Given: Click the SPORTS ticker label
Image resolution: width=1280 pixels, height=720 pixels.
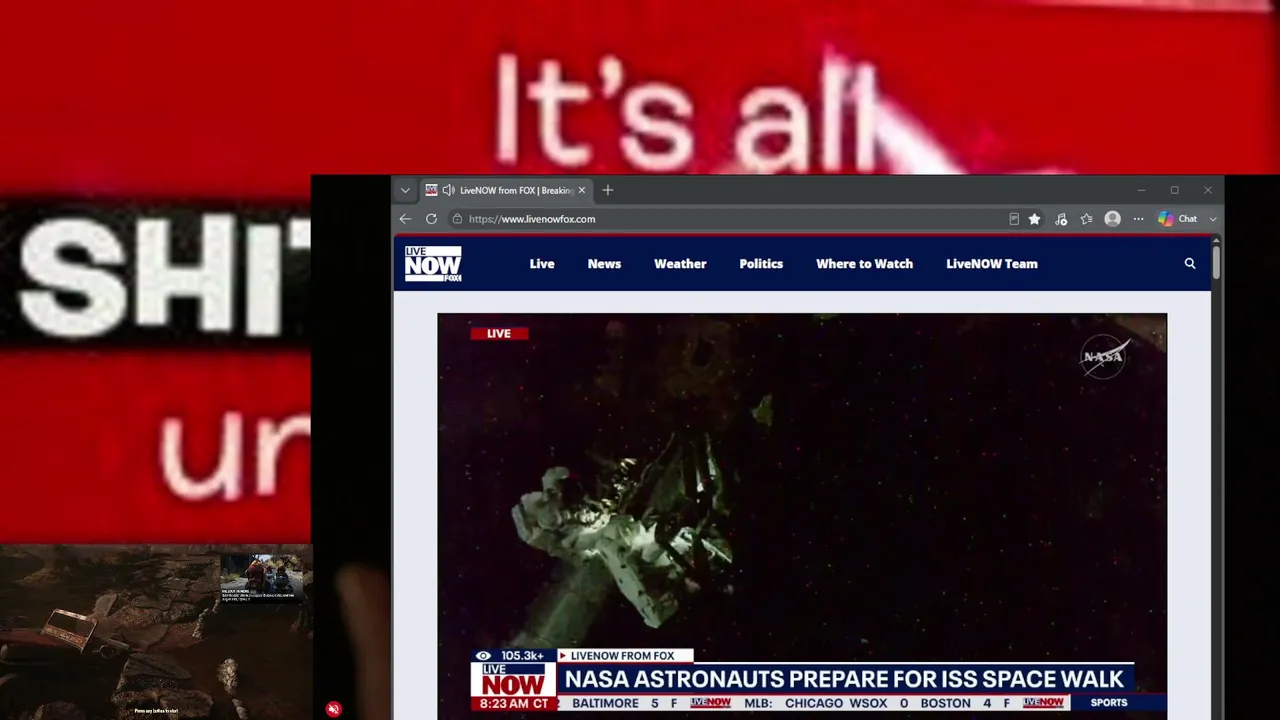Looking at the screenshot, I should click(x=1108, y=703).
